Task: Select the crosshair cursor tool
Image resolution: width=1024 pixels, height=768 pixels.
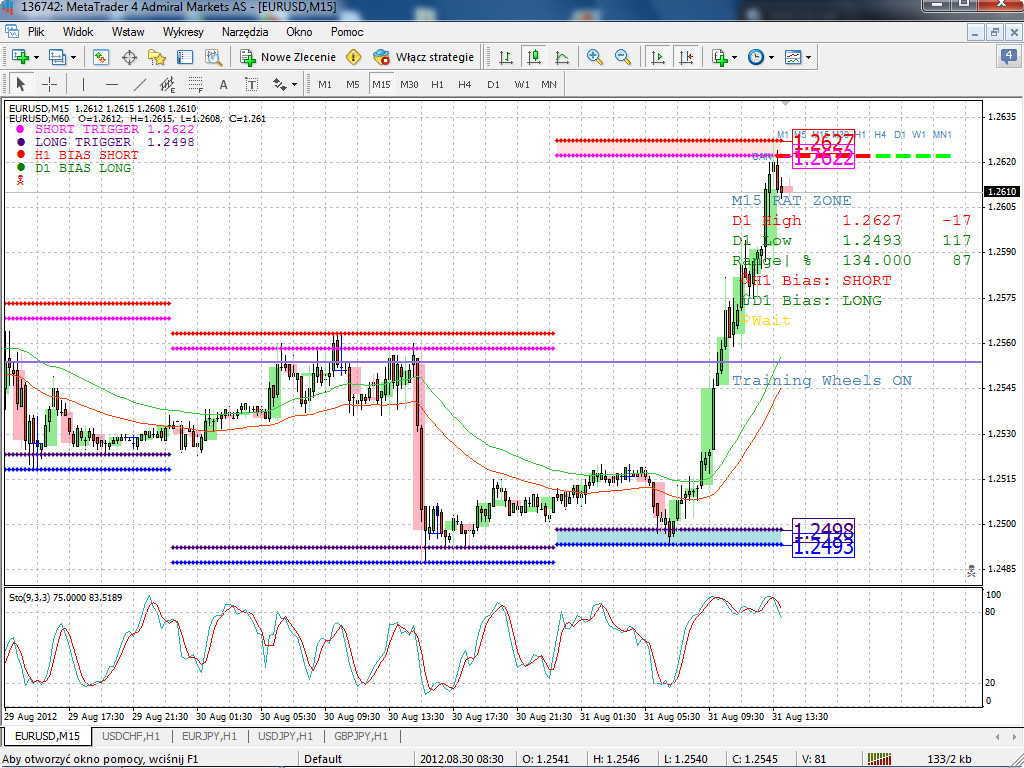Action: click(49, 84)
